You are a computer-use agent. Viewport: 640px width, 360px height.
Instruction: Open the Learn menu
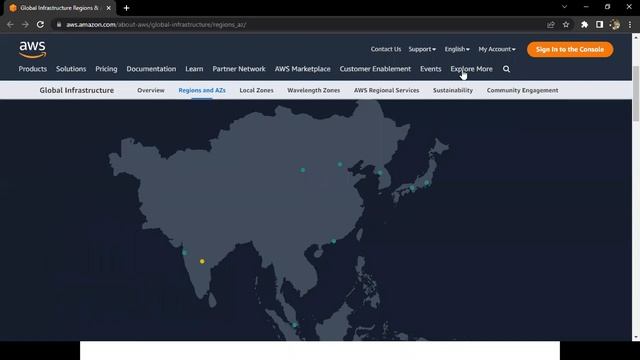(194, 69)
